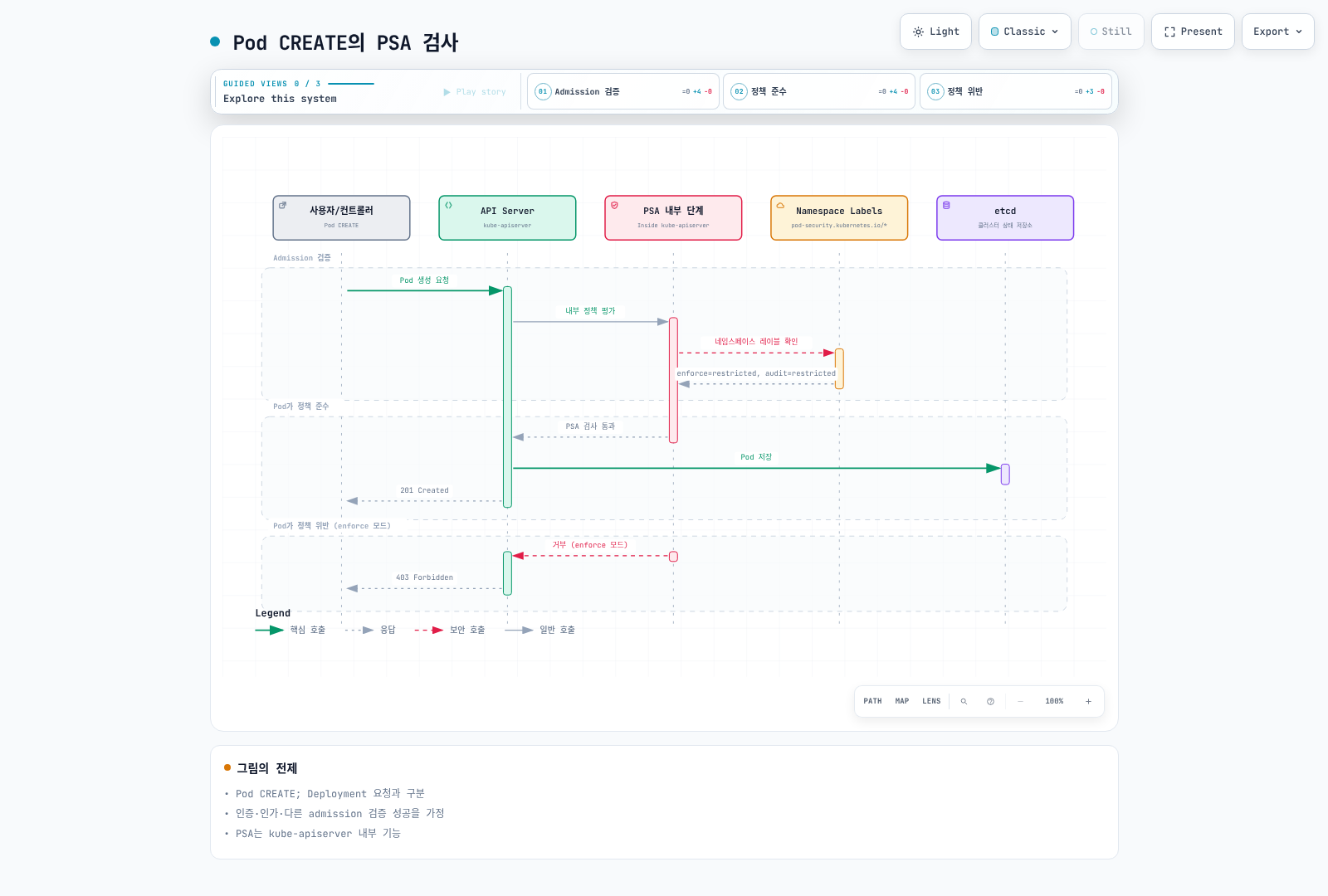This screenshot has width=1328, height=896.
Task: Toggle the Light theme button
Action: 935,32
